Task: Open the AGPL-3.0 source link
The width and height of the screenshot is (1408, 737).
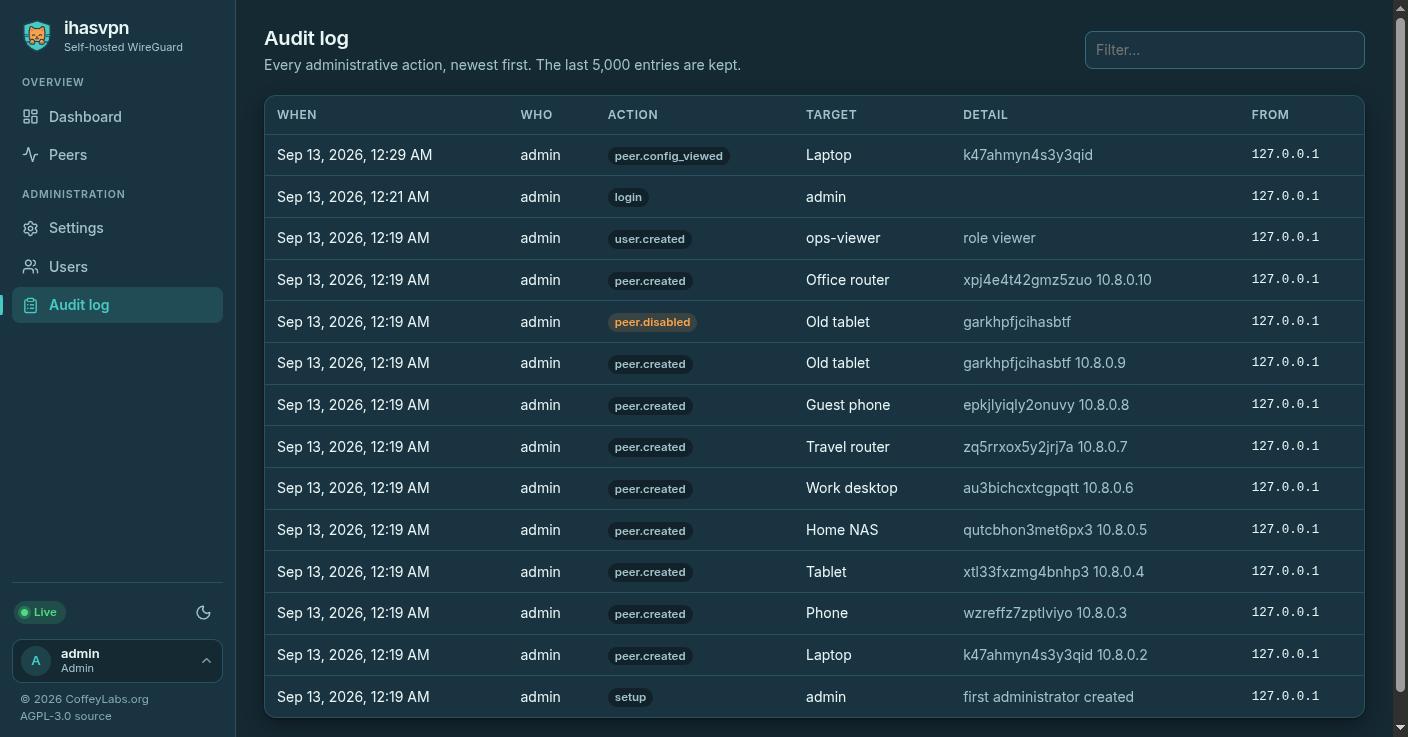Action: tap(66, 716)
